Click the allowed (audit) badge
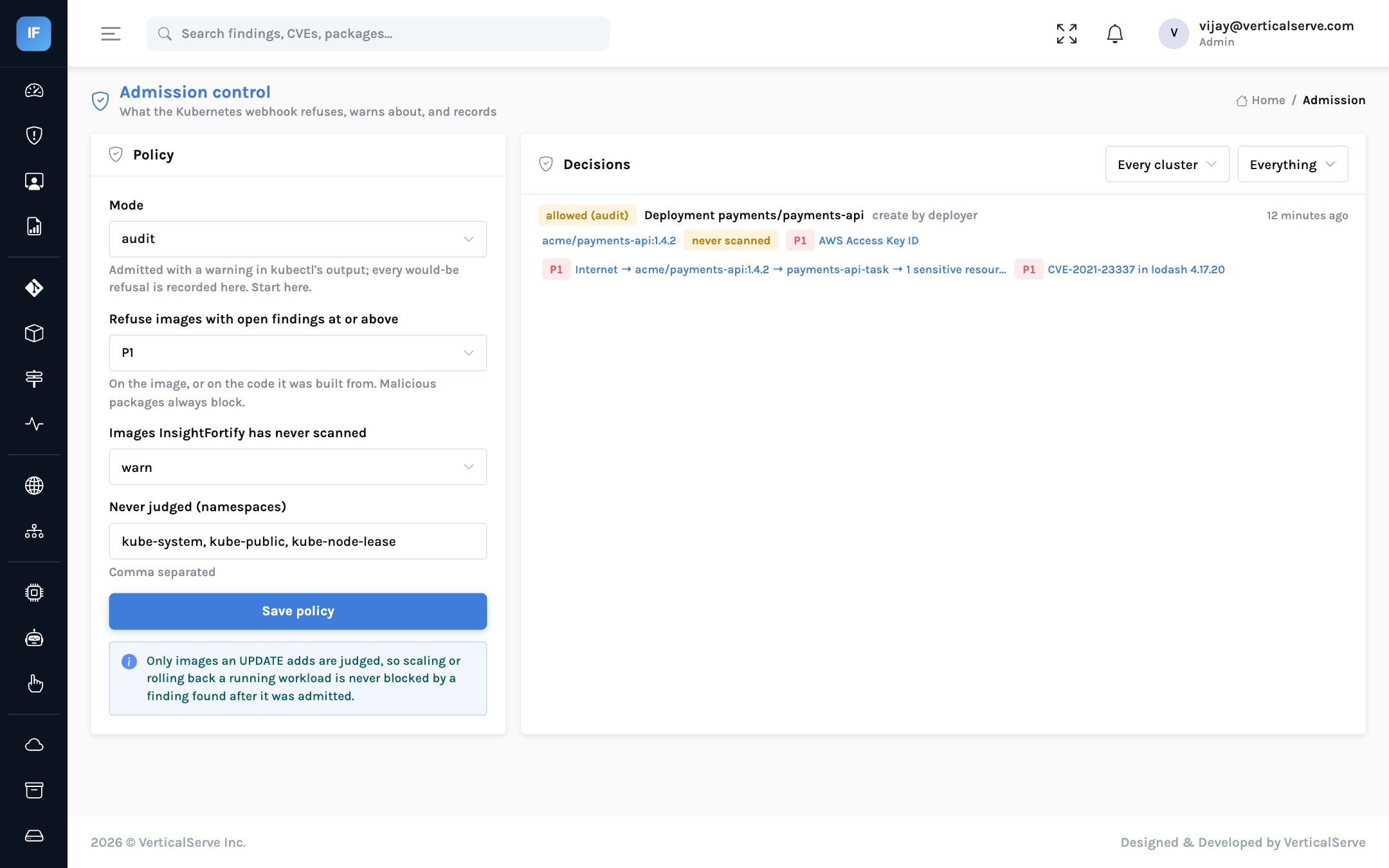The height and width of the screenshot is (868, 1389). [587, 215]
